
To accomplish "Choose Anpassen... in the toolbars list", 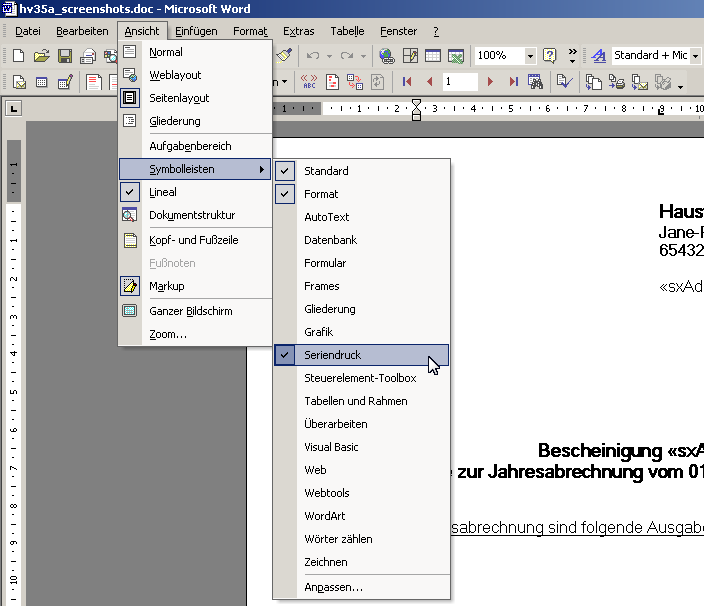I will tap(361, 587).
